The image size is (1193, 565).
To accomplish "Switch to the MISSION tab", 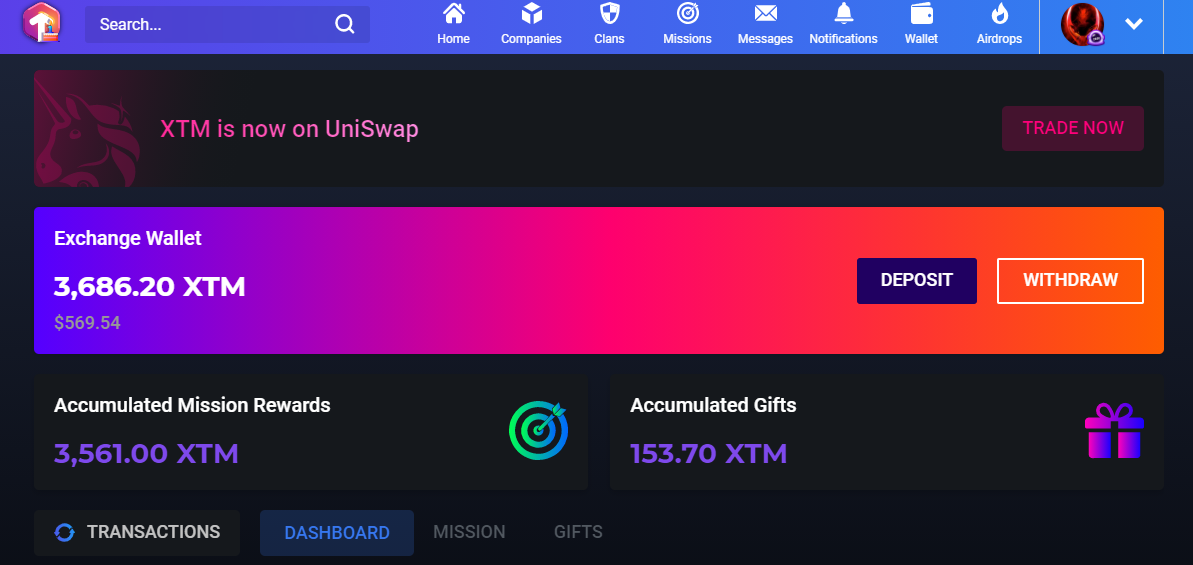I will [x=469, y=532].
